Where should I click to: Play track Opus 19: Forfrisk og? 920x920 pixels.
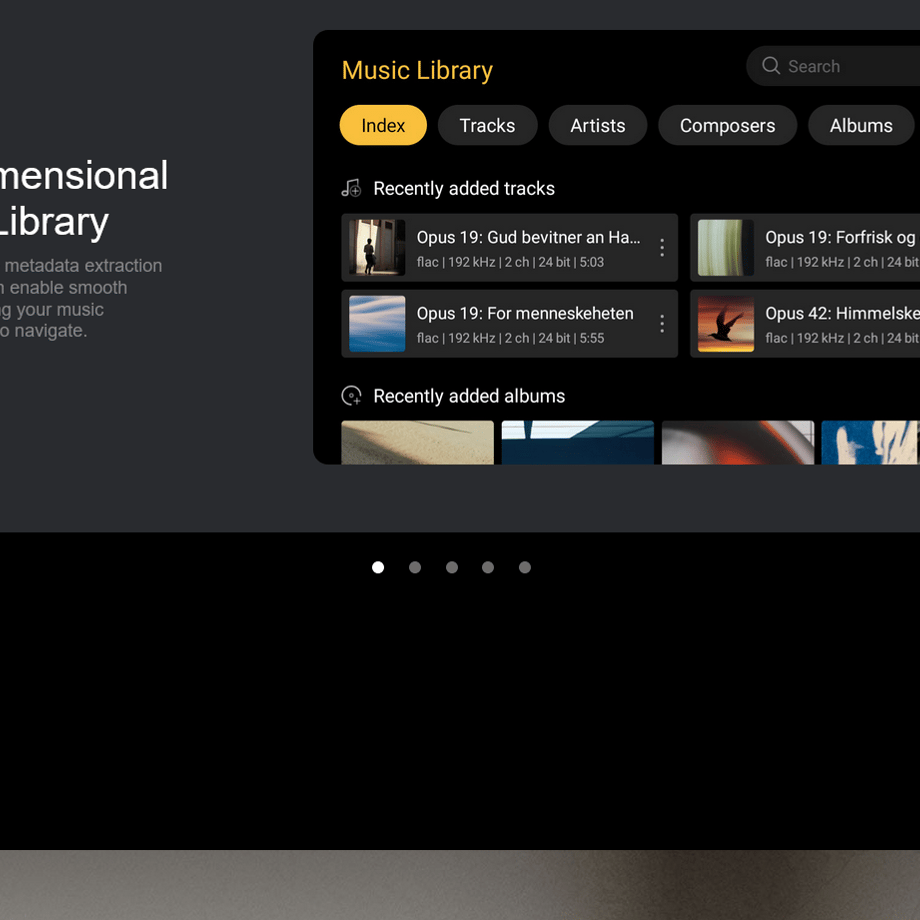click(805, 248)
